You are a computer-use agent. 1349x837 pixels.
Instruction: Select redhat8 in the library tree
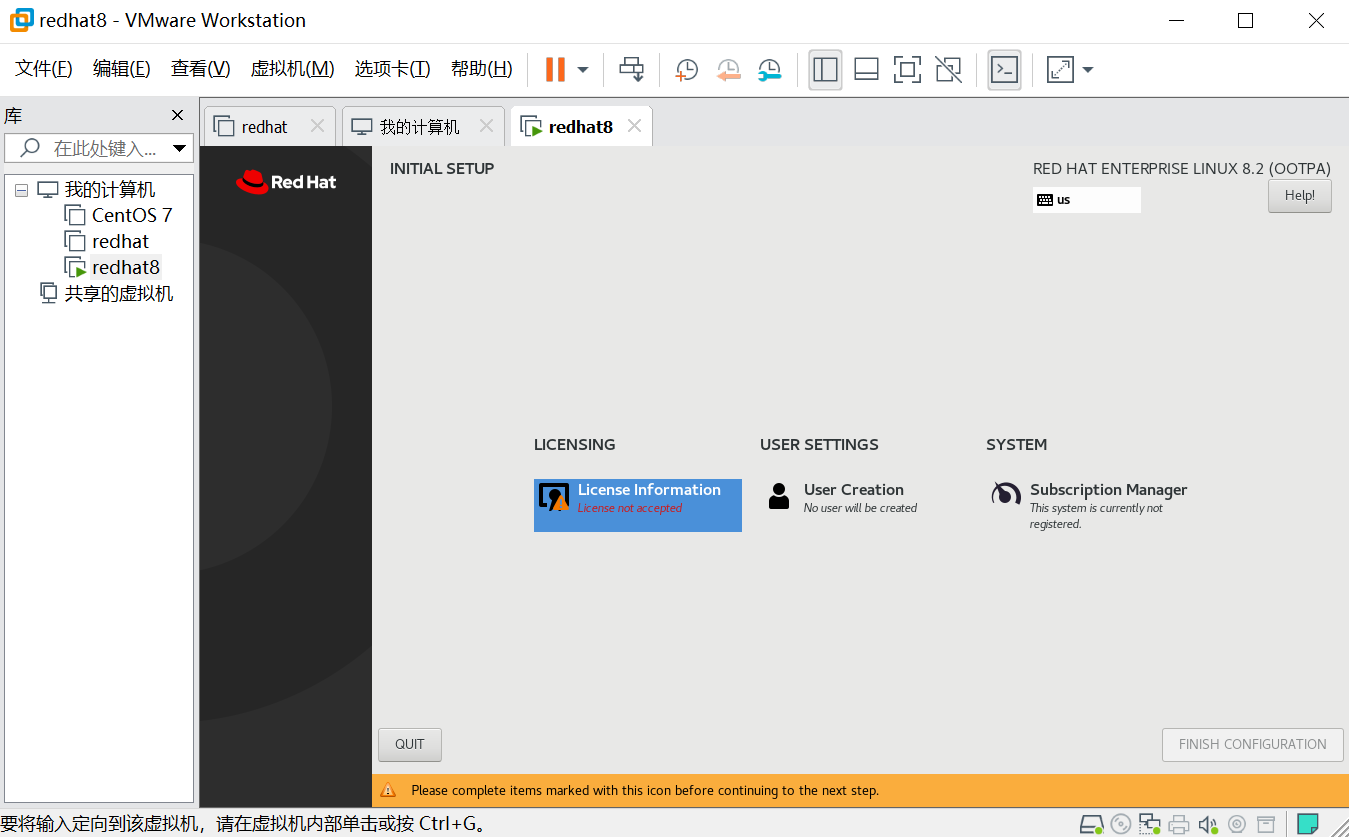[125, 267]
